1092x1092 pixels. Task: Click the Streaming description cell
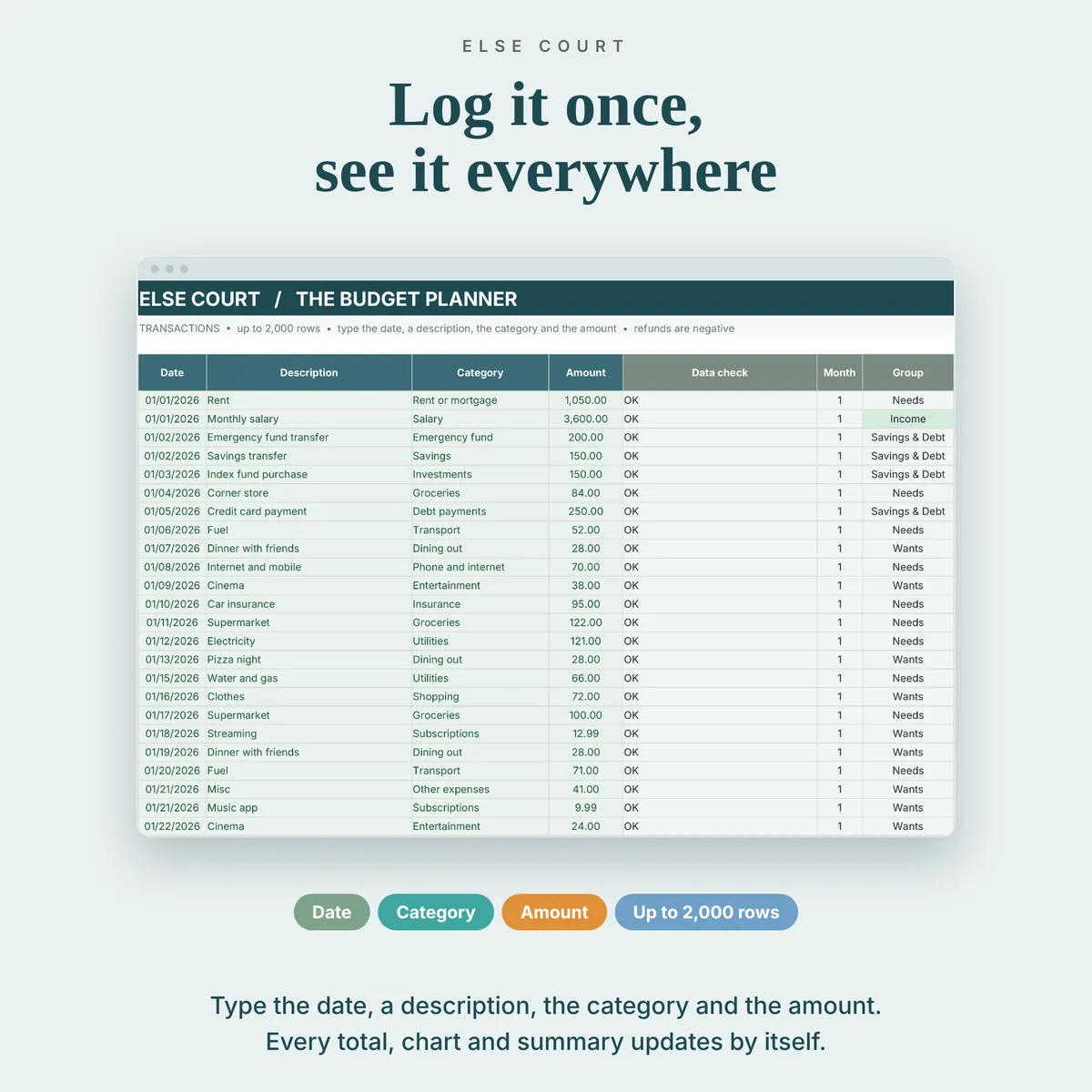[309, 733]
